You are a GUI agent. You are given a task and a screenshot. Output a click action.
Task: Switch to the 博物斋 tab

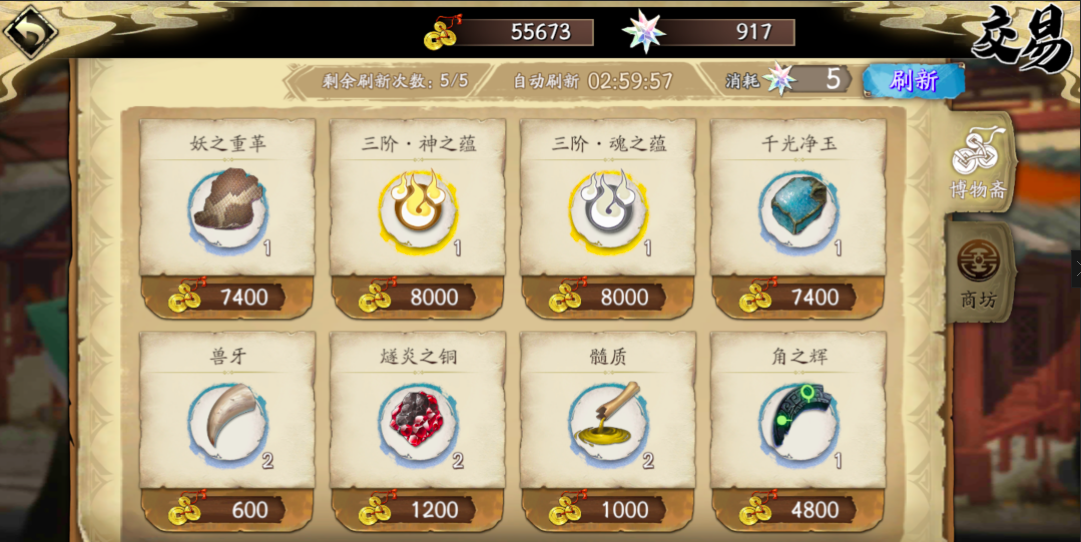979,163
